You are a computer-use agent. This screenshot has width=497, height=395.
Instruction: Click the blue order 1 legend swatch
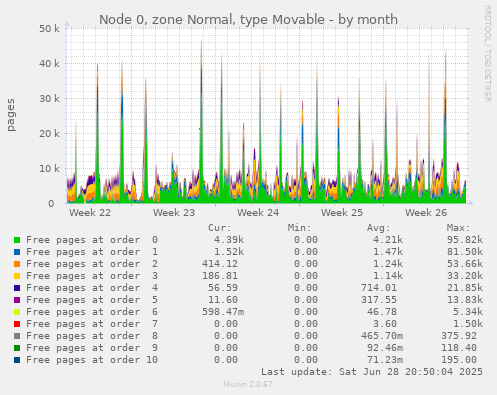(17, 252)
